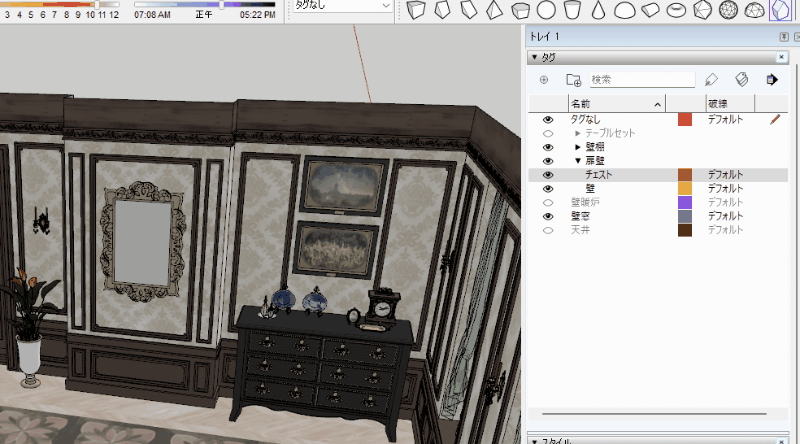Collapse the タグ panel section
Image resolution: width=800 pixels, height=444 pixels.
point(534,57)
